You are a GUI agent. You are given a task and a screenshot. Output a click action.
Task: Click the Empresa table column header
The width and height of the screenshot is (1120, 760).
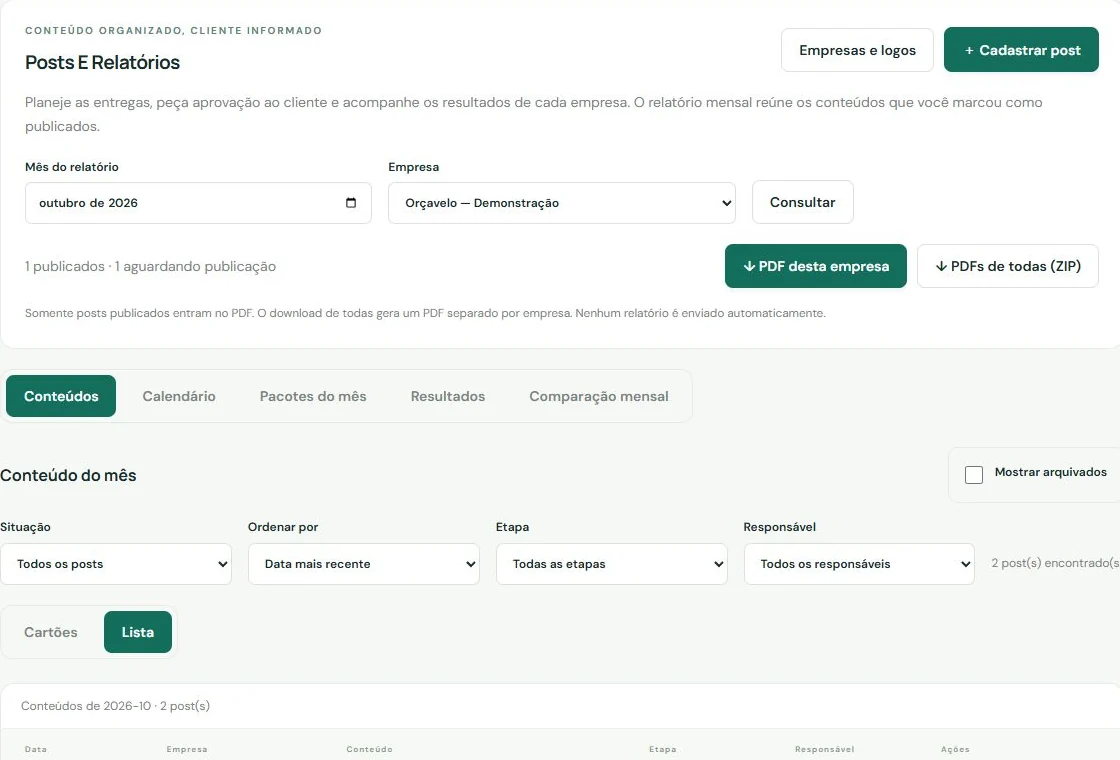pos(186,749)
